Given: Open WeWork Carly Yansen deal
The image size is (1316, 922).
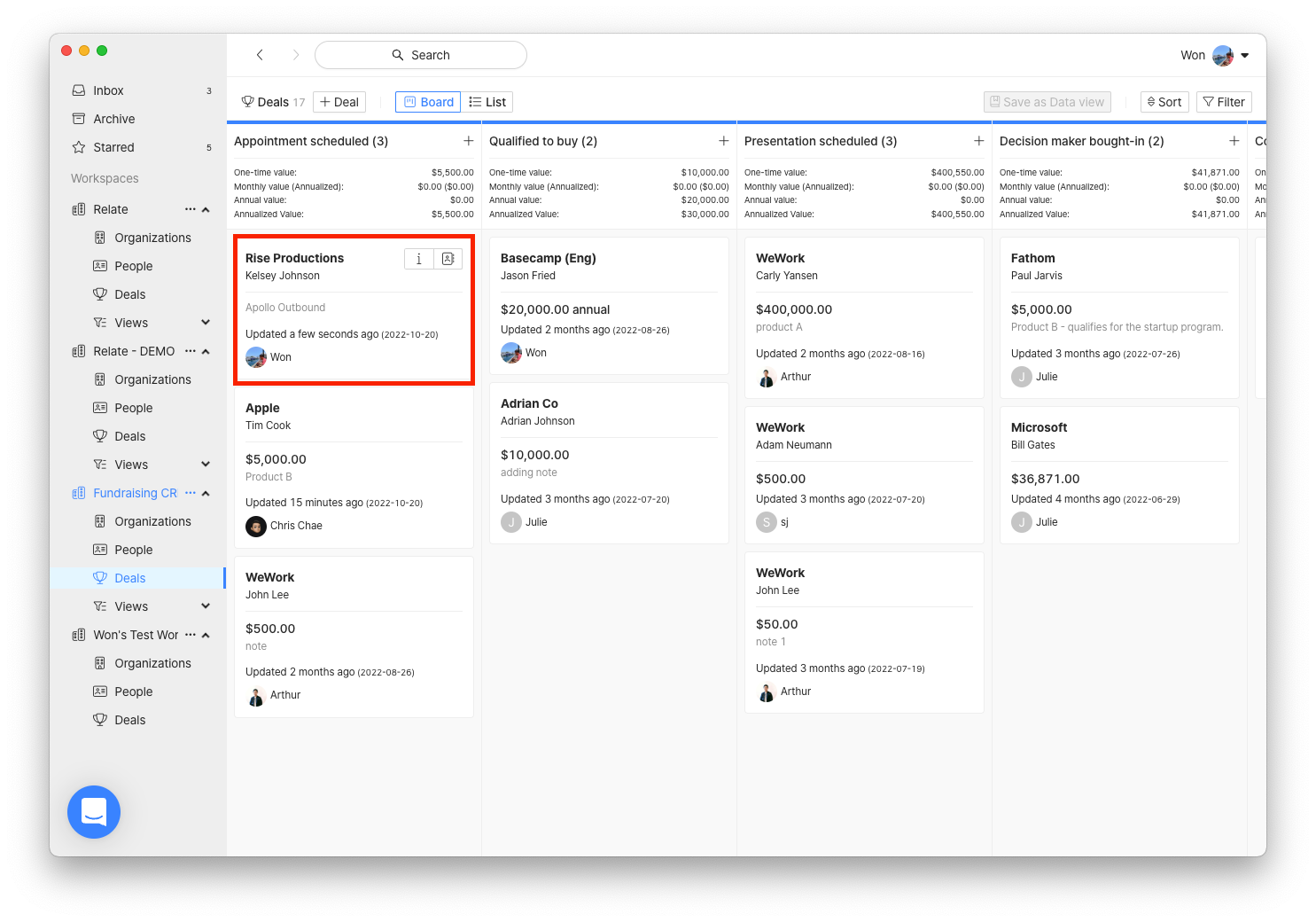Looking at the screenshot, I should 864,317.
